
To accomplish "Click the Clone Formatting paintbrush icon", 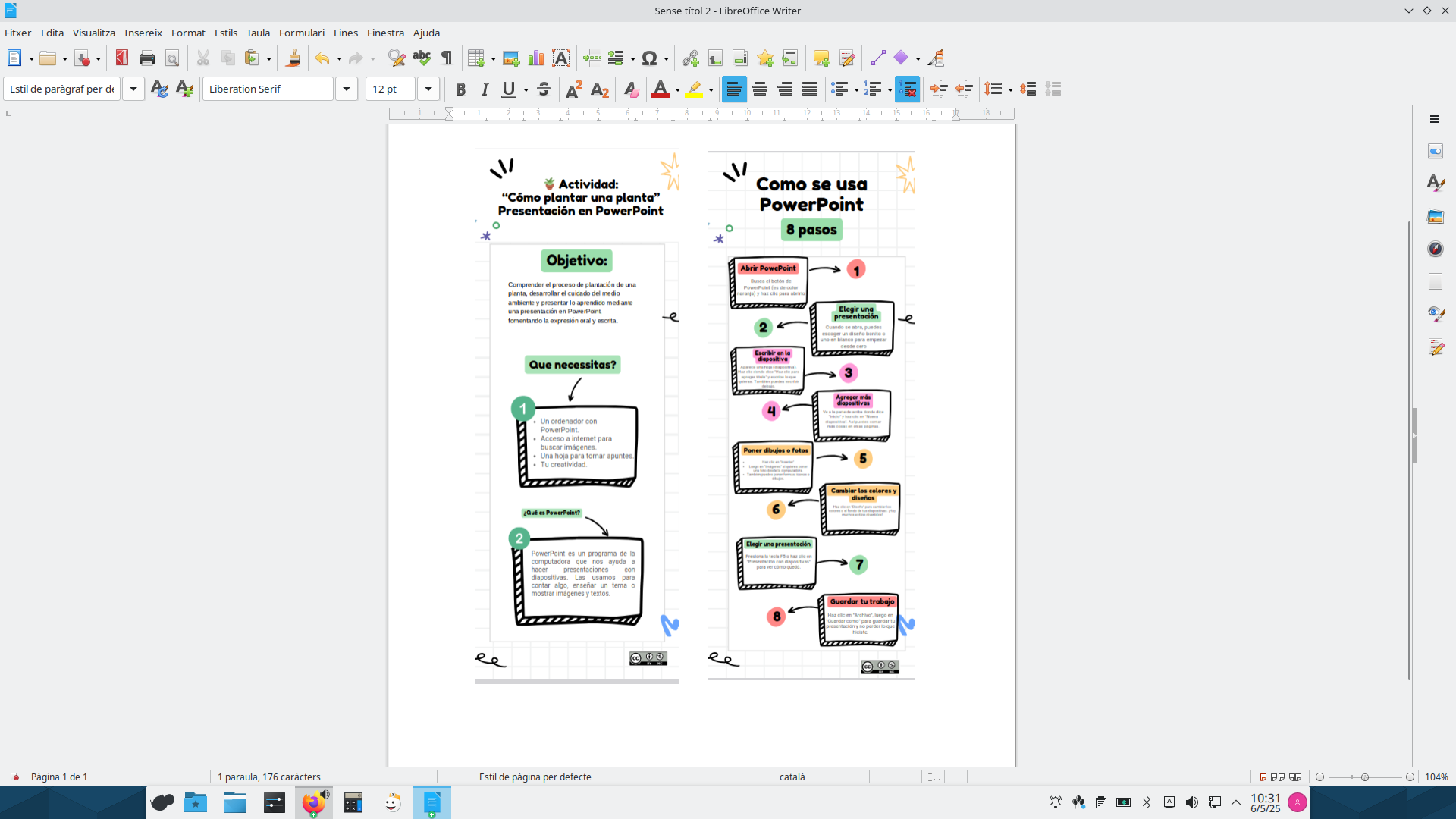I will pos(293,58).
